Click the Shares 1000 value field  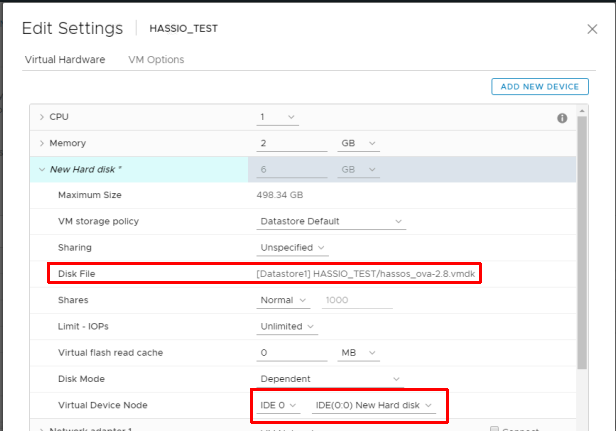(x=357, y=301)
